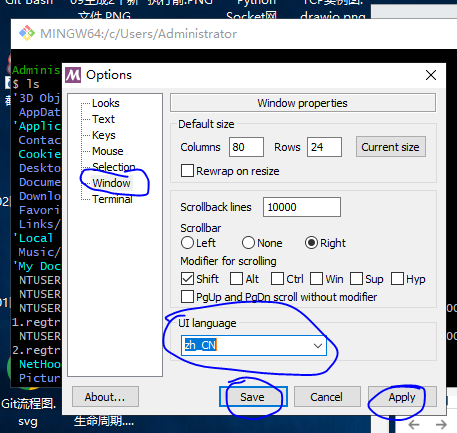This screenshot has width=457, height=433.
Task: Open the Looks category
Action: pos(106,103)
